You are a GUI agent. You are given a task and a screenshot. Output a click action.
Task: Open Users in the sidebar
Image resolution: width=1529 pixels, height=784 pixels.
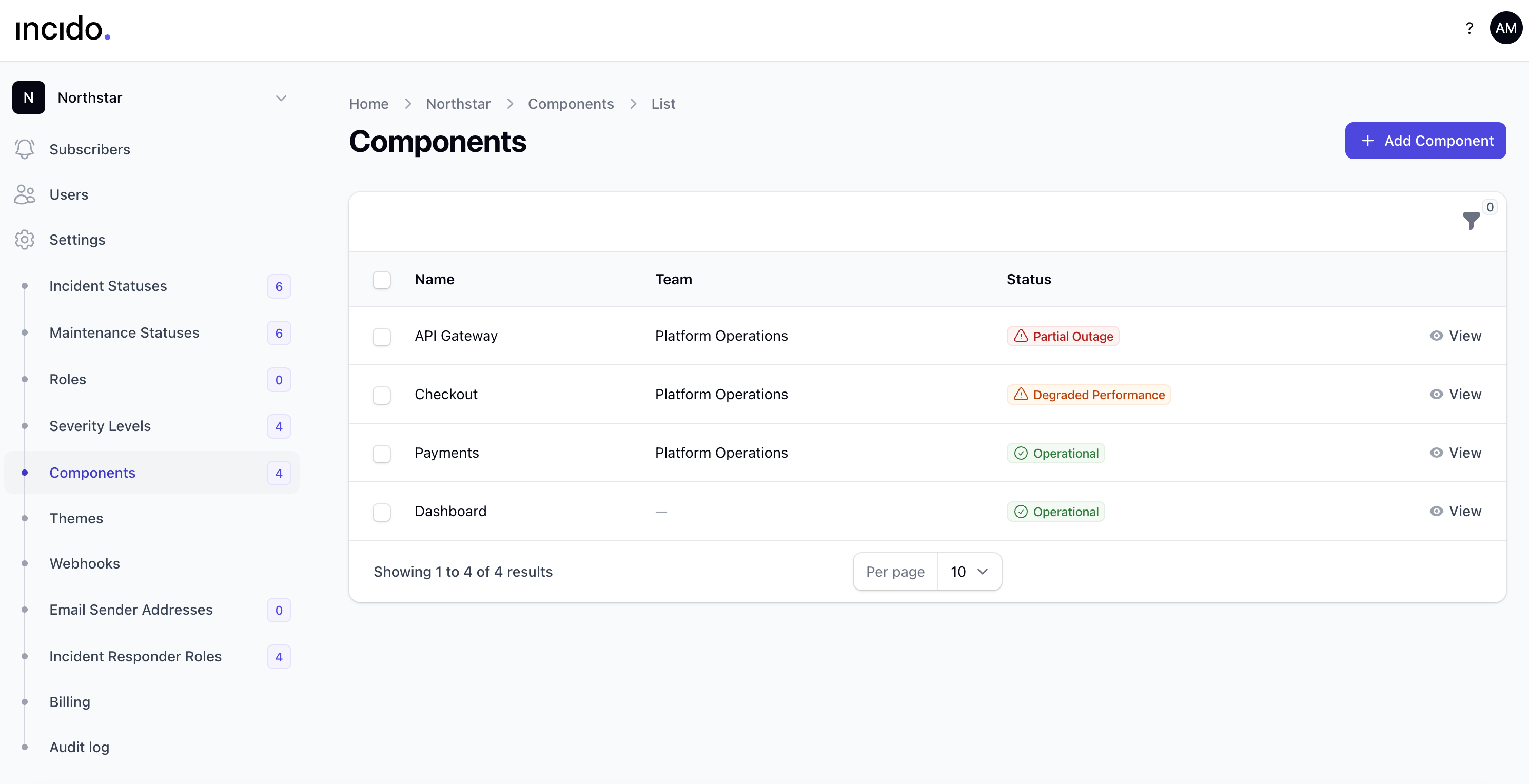point(151,194)
